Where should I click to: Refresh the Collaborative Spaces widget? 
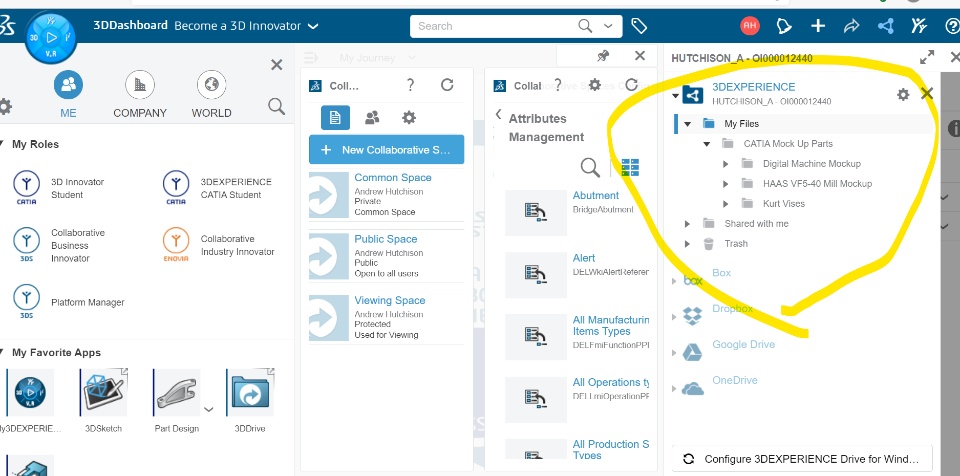coord(447,85)
